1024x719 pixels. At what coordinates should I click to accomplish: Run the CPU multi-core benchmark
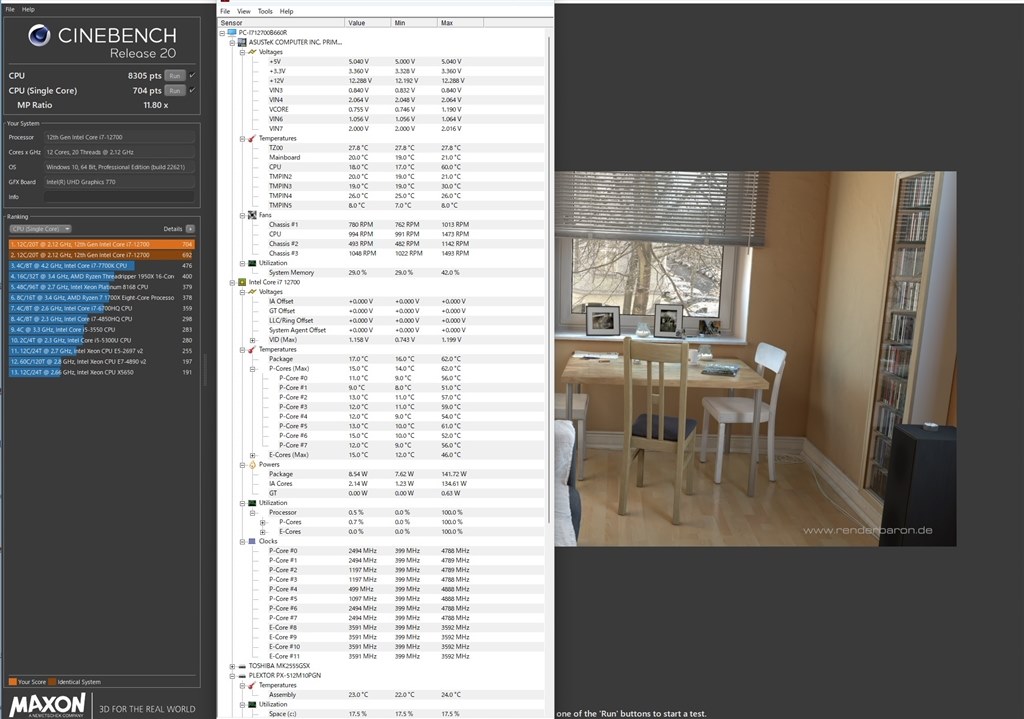click(175, 76)
